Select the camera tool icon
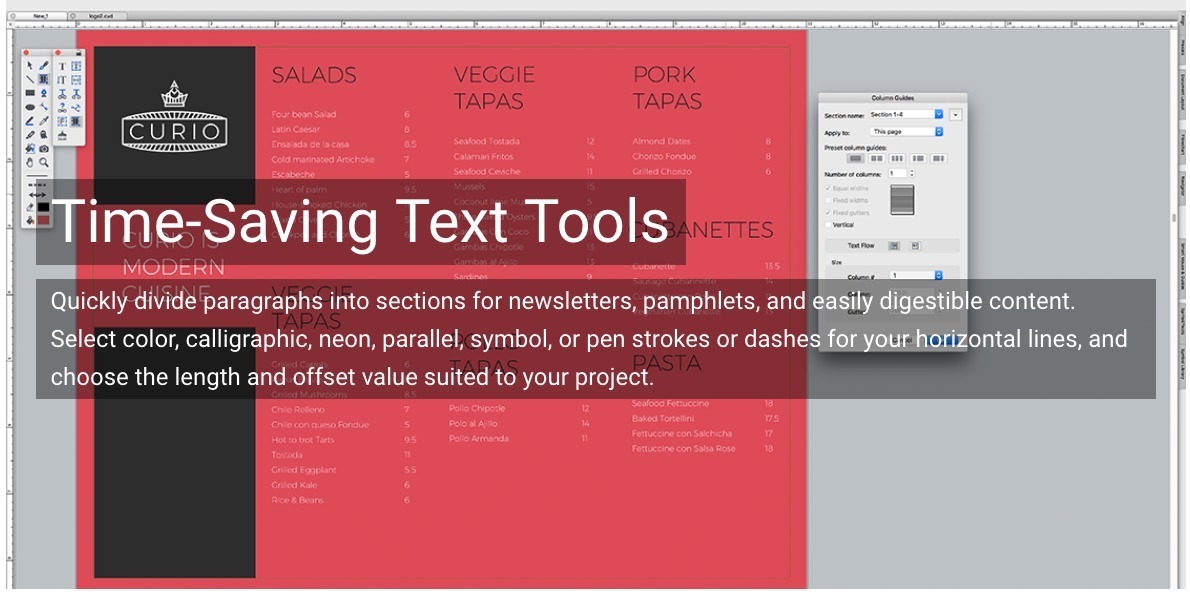1190x594 pixels. pos(44,148)
